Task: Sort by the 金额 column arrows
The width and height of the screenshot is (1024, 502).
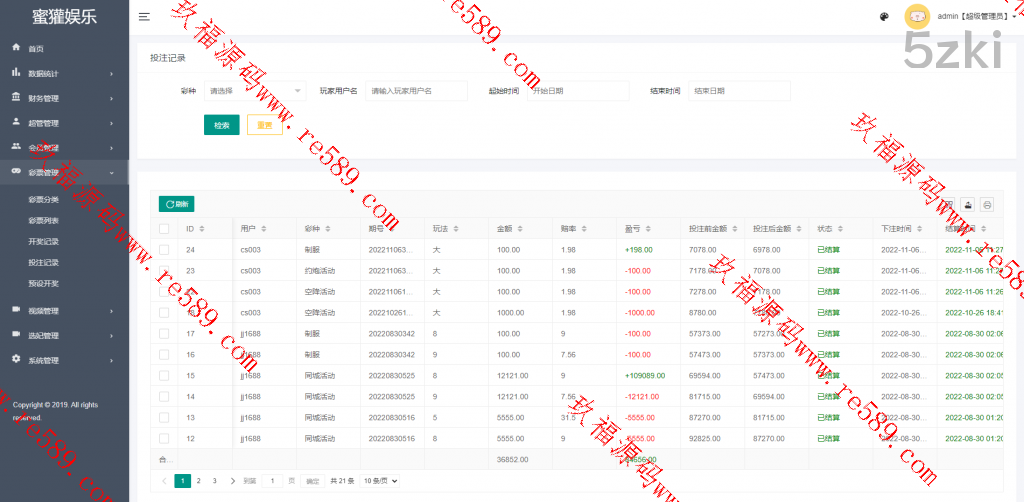Action: [520, 229]
